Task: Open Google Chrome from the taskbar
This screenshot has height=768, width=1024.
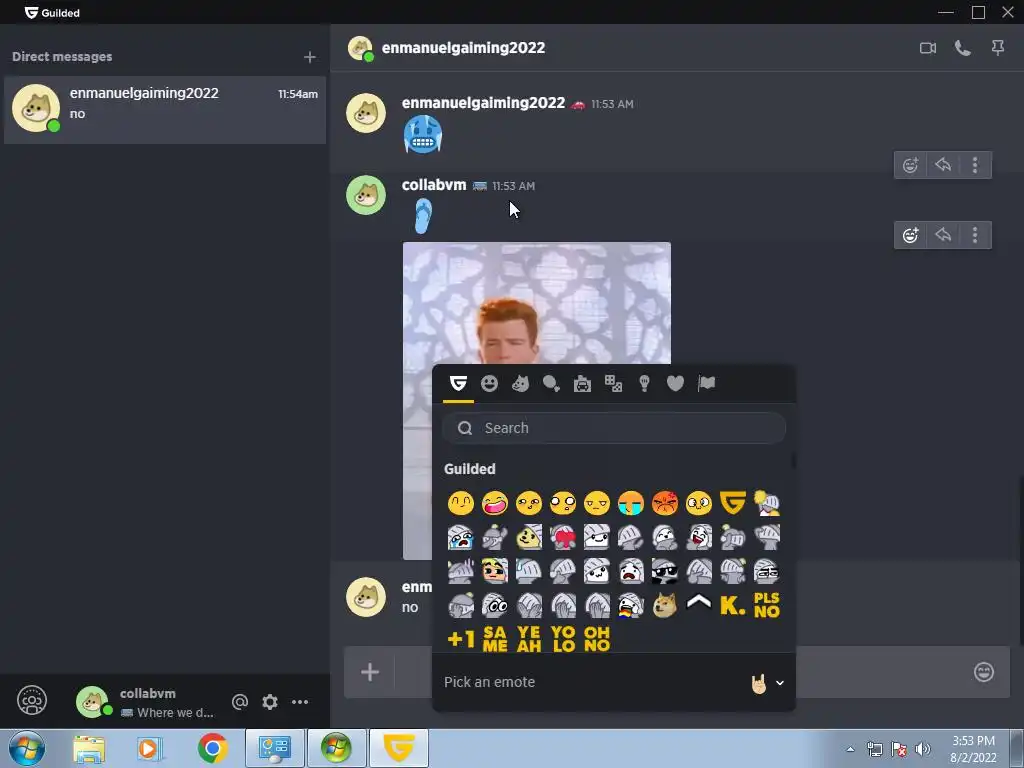Action: [x=212, y=748]
